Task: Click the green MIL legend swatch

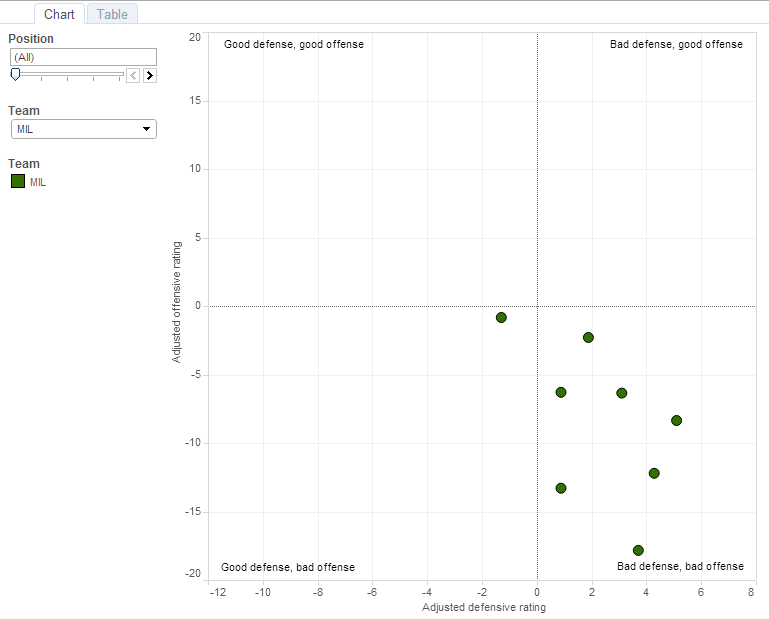Action: click(18, 182)
